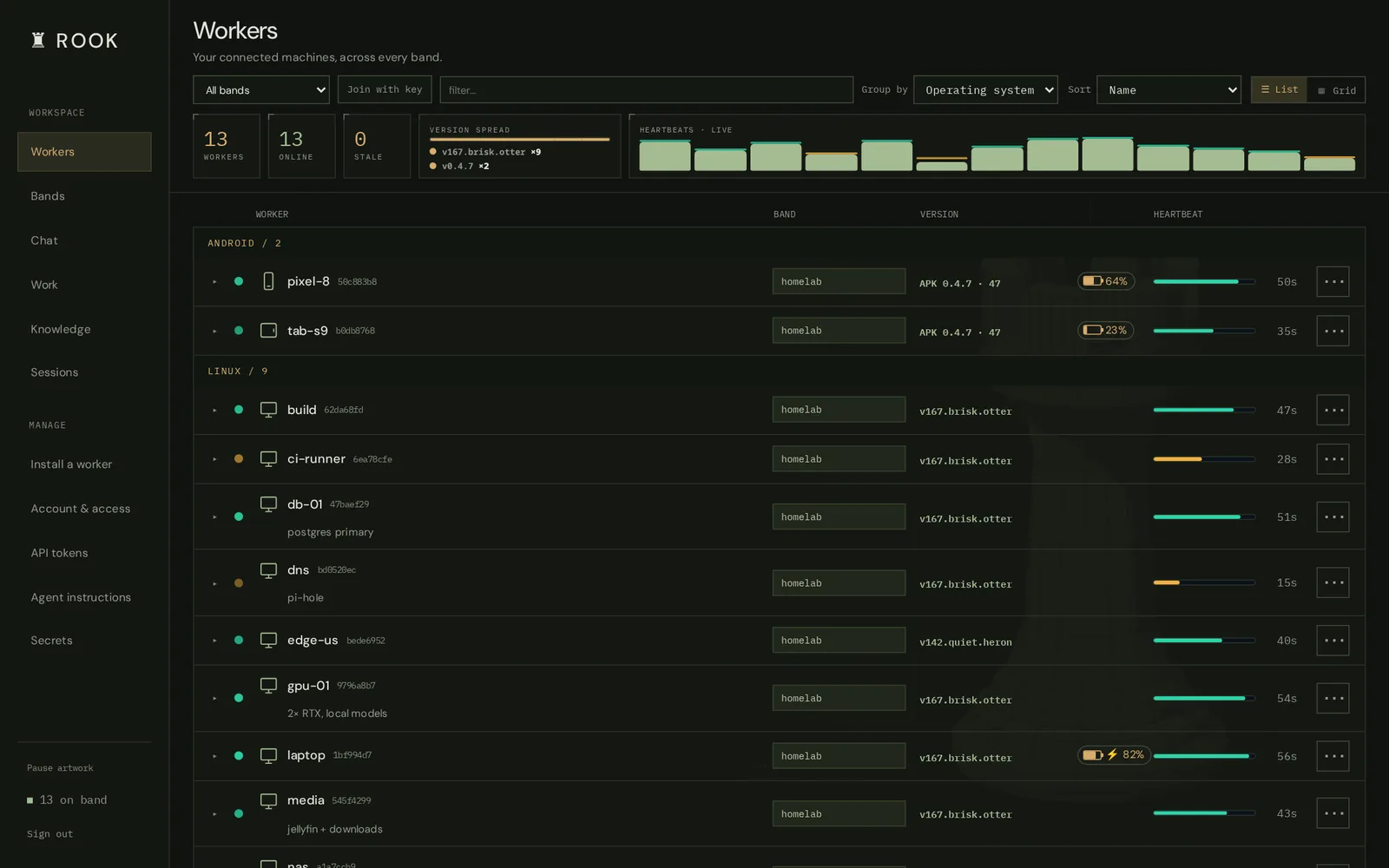1389x868 pixels.
Task: Open Agent instructions page
Action: pyautogui.click(x=84, y=597)
